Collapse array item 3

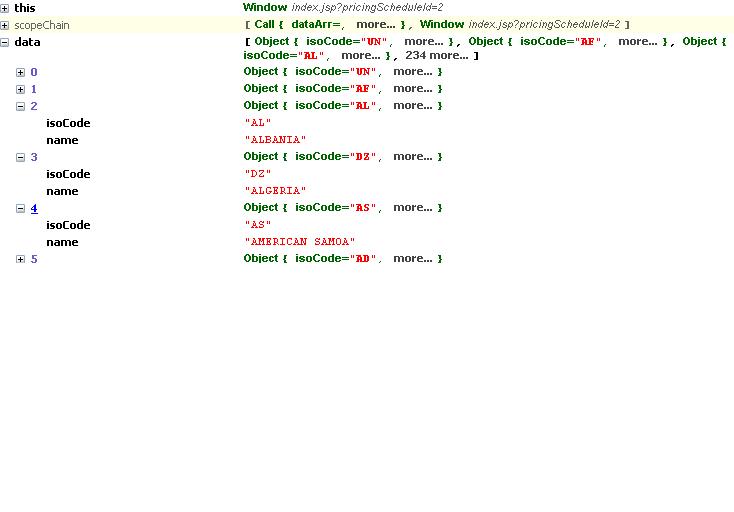[21, 157]
